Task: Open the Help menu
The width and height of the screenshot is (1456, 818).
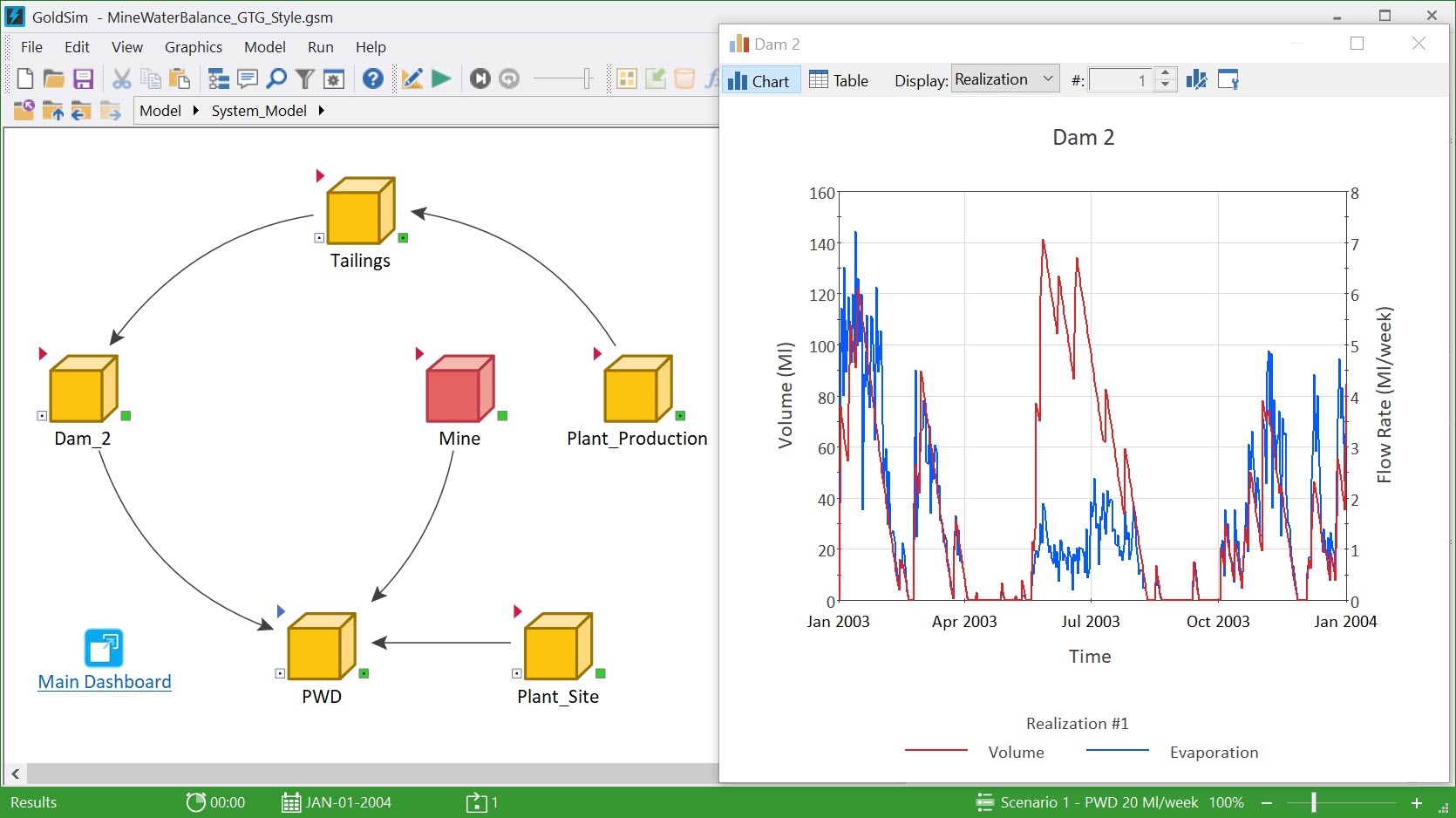Action: pyautogui.click(x=371, y=47)
